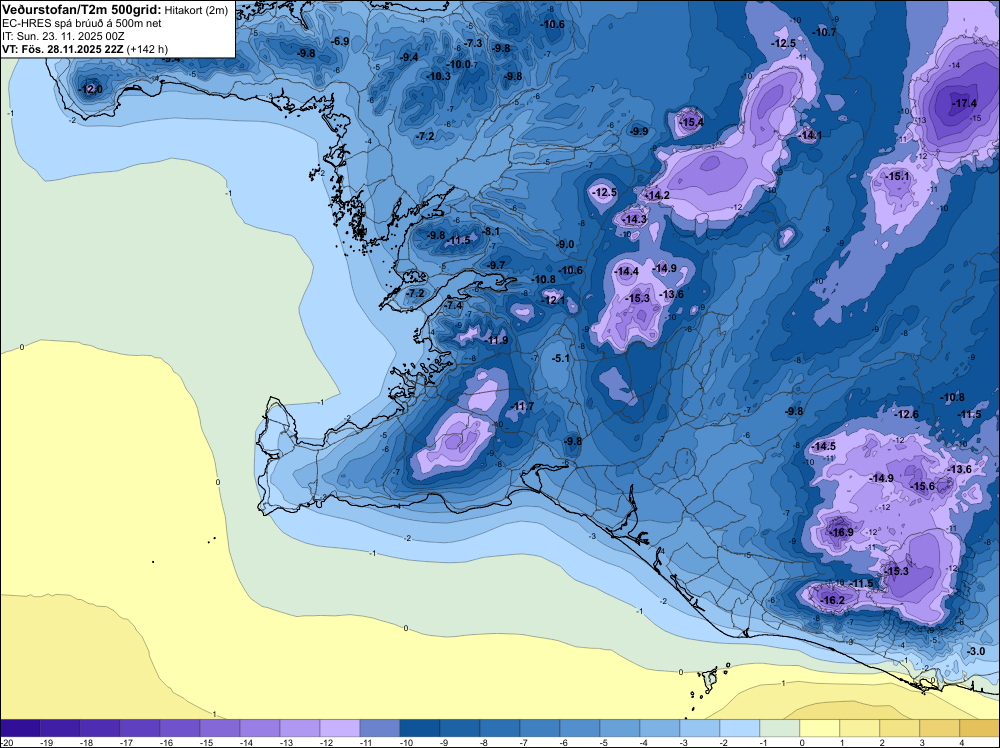Click the -7.4 temperature label
This screenshot has width=1000, height=748.
[453, 306]
